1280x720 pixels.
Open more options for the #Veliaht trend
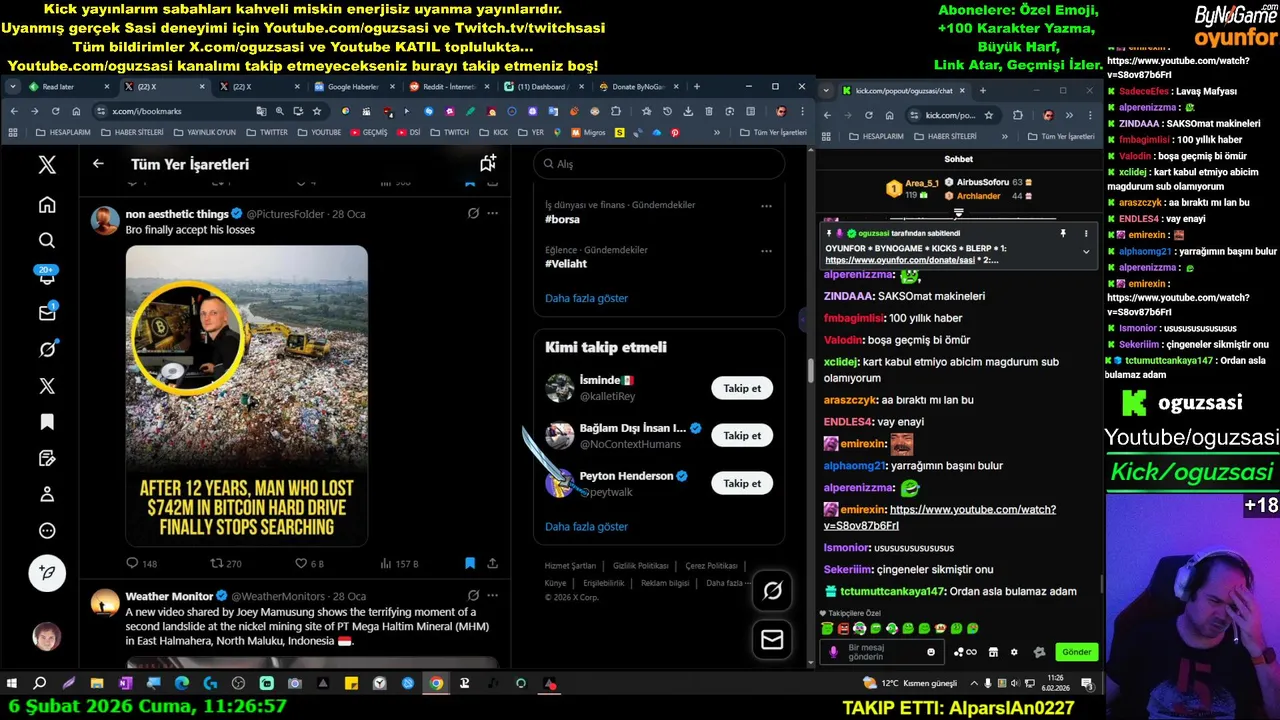coord(766,251)
